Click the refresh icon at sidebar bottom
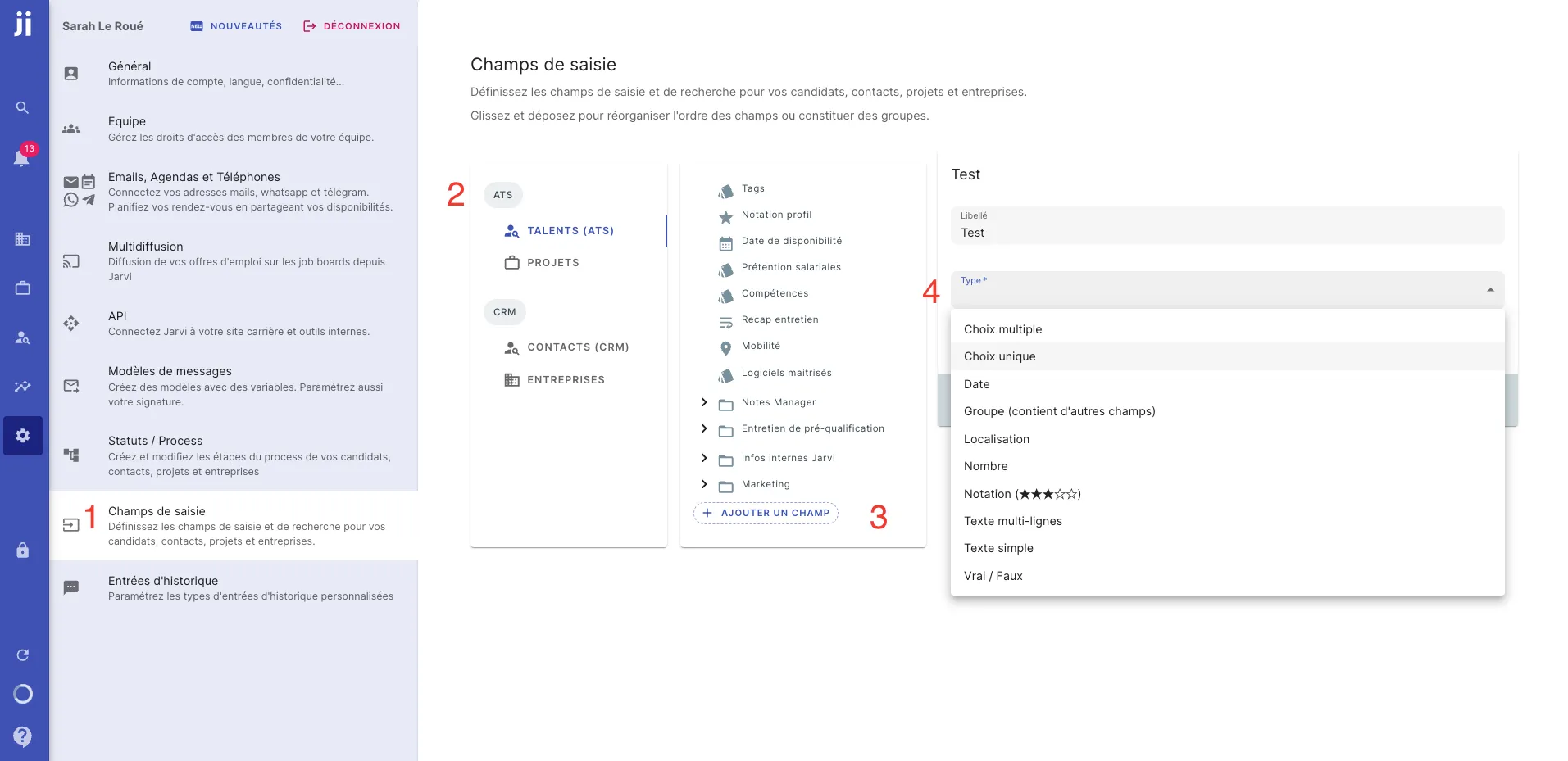Screen dimensions: 1568x761 coord(22,655)
